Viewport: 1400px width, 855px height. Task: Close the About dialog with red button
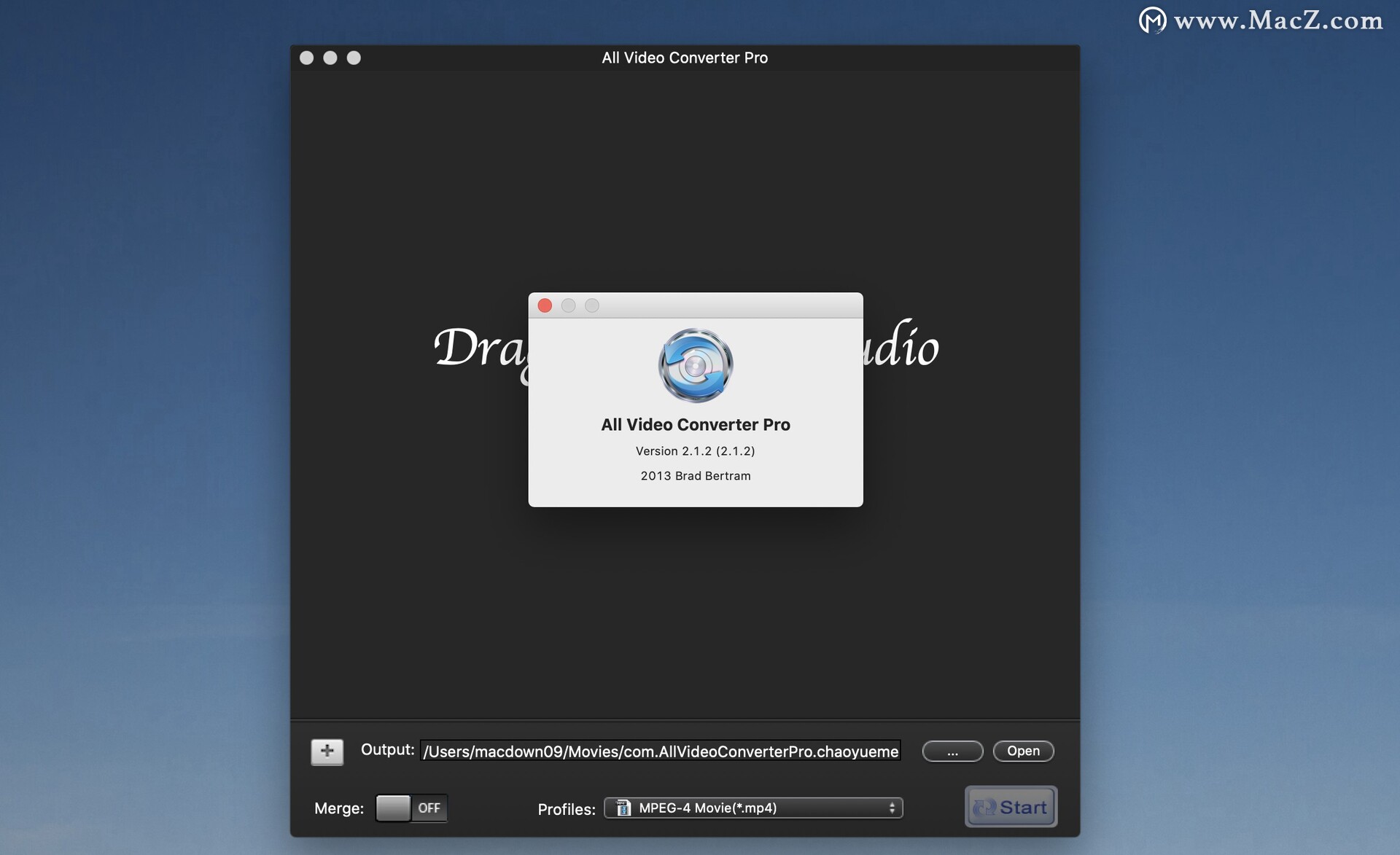coord(545,305)
